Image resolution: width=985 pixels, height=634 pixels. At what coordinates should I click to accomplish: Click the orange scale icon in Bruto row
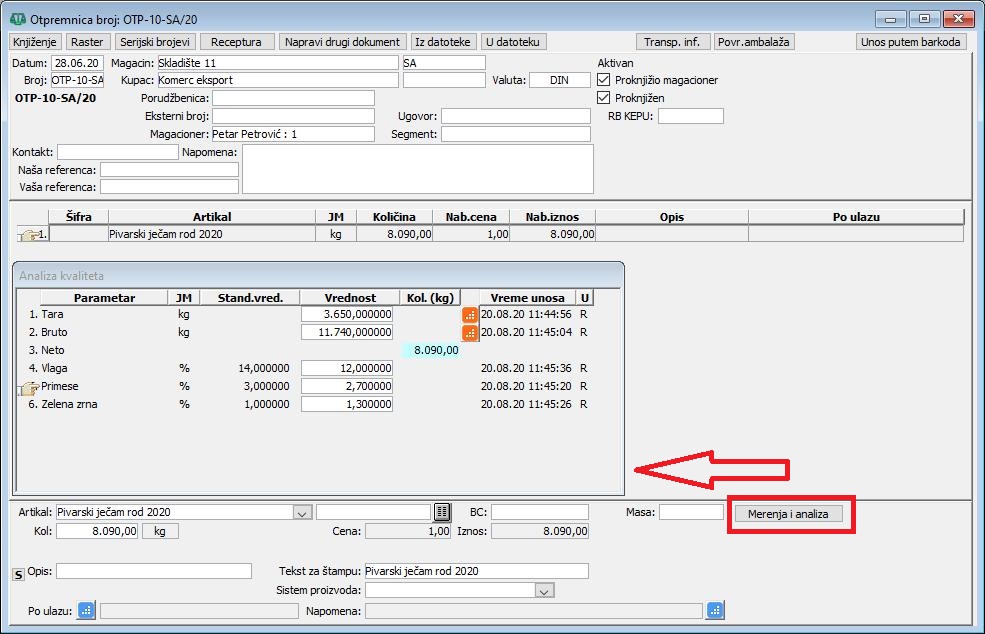point(470,332)
